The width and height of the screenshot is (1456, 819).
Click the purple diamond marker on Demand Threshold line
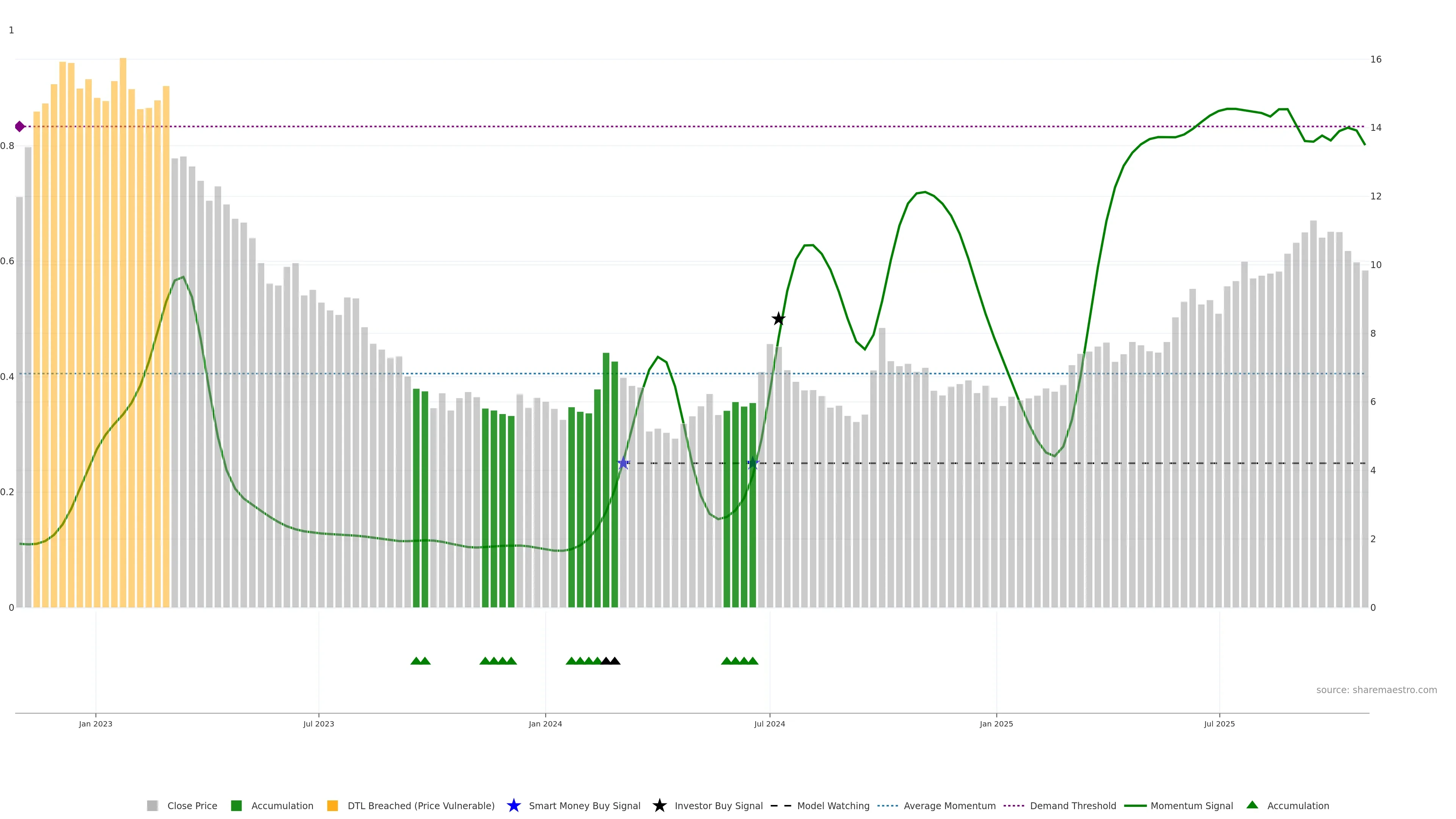20,127
